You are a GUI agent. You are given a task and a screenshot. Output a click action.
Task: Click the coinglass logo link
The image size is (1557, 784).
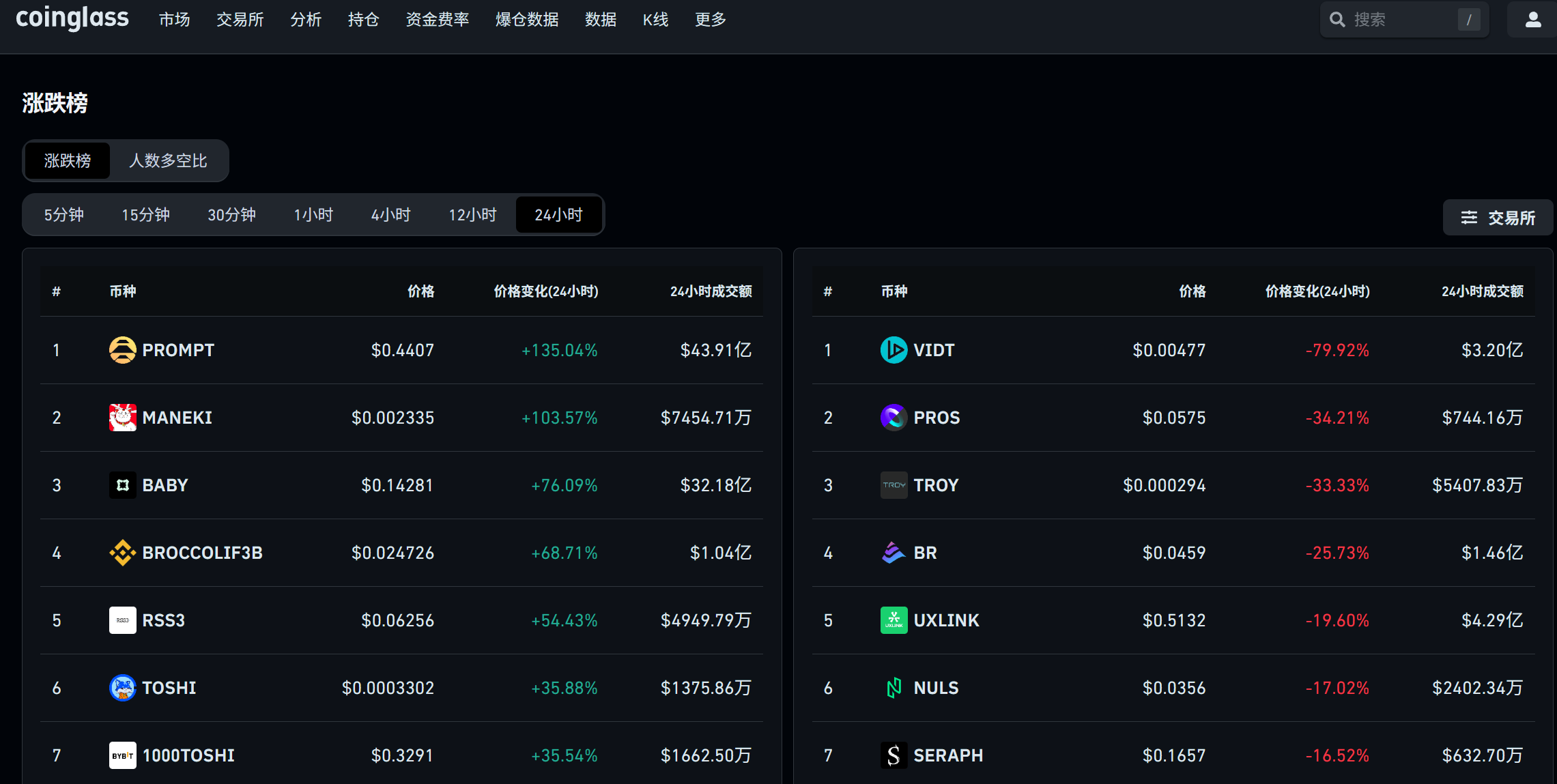coord(72,18)
